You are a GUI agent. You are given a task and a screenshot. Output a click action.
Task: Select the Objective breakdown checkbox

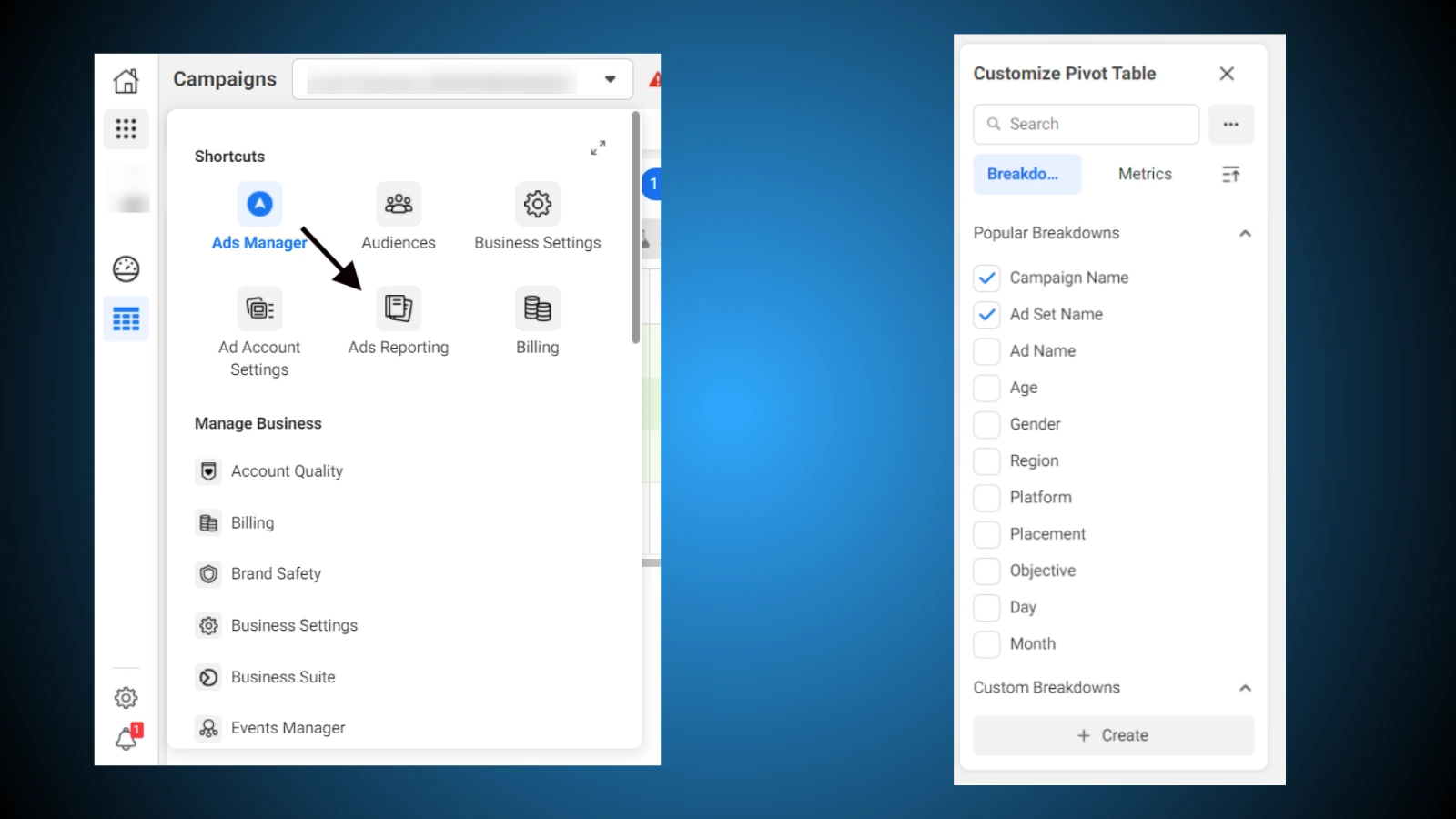point(986,571)
